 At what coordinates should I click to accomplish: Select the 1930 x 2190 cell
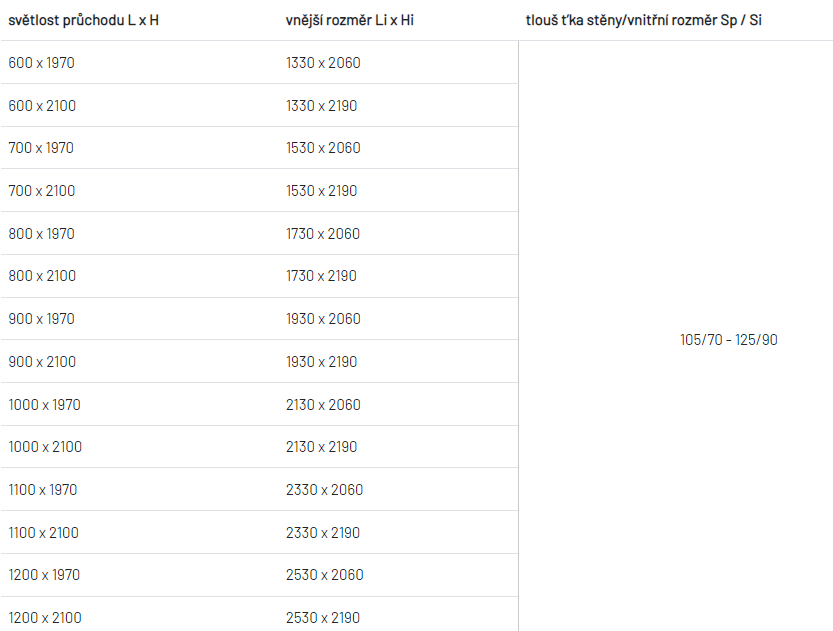pos(321,362)
